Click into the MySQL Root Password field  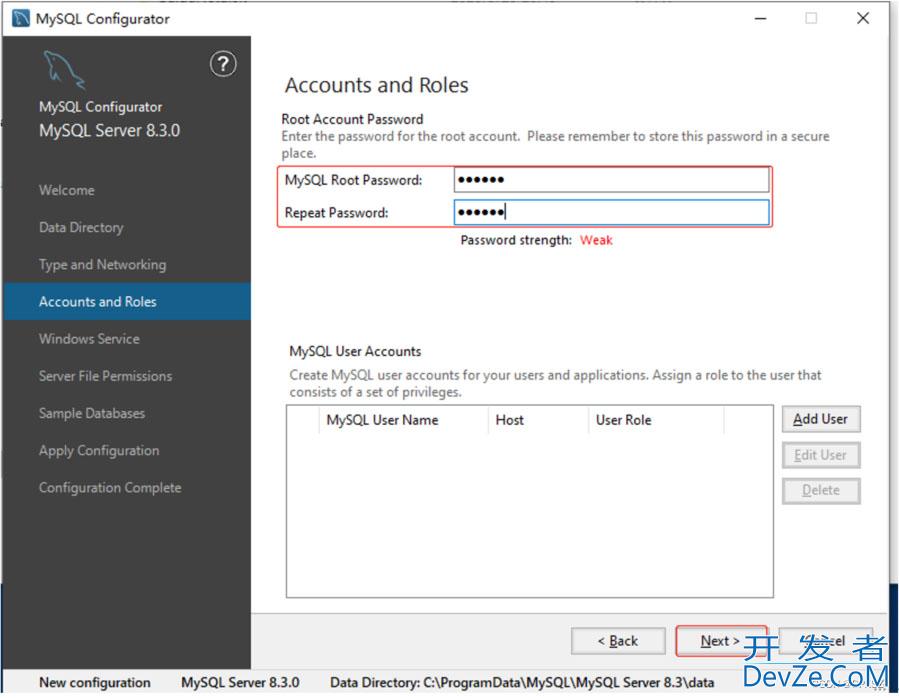(611, 180)
